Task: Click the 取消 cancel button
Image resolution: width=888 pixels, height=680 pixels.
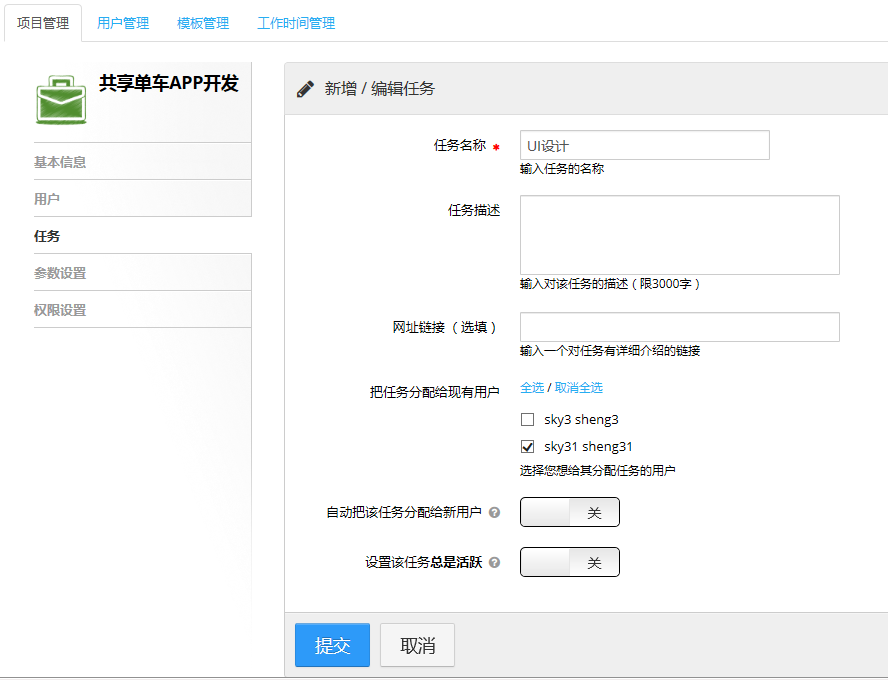Action: 417,645
